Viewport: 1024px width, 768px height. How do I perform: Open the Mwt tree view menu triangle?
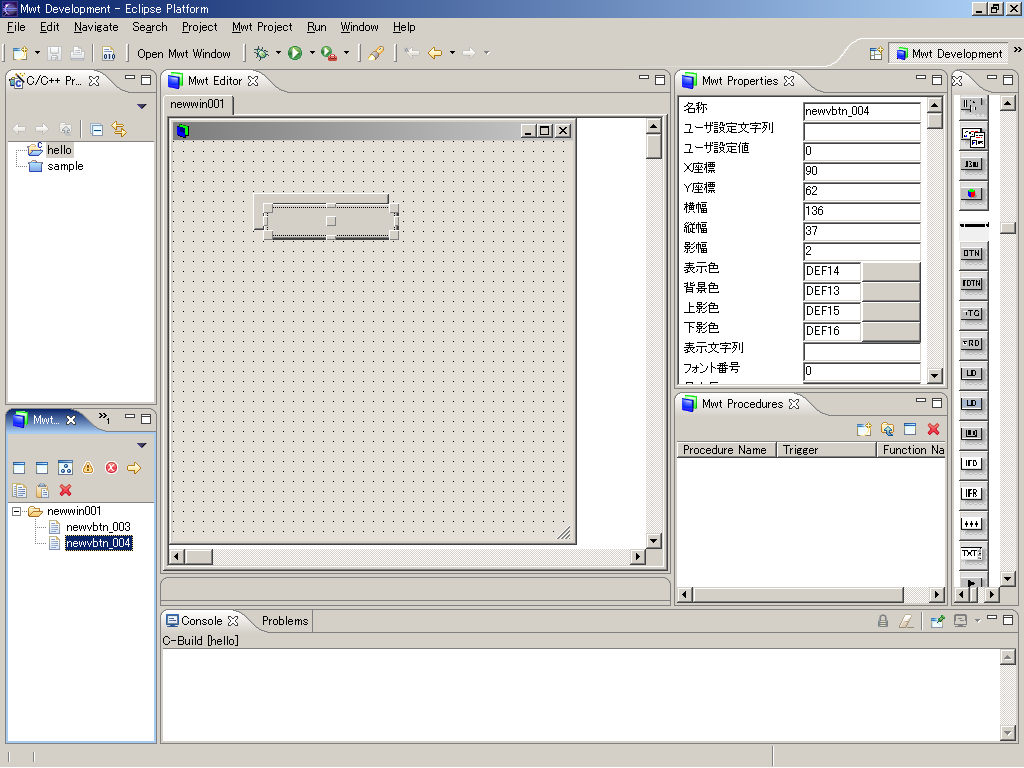coord(142,445)
